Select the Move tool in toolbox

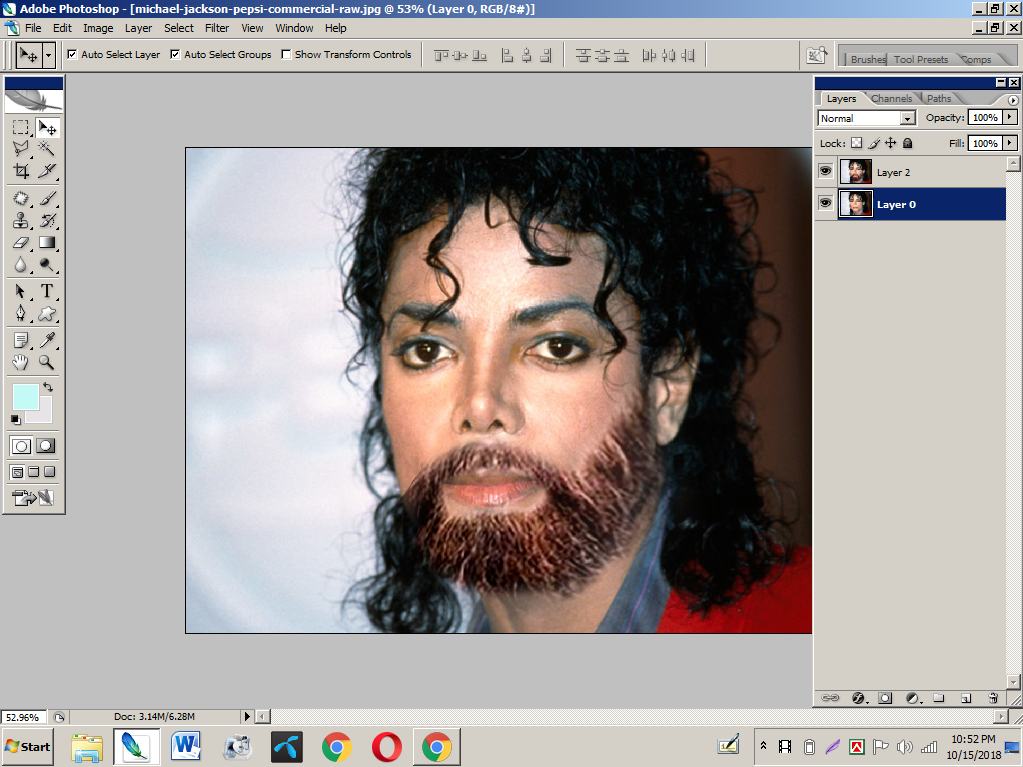pos(47,127)
